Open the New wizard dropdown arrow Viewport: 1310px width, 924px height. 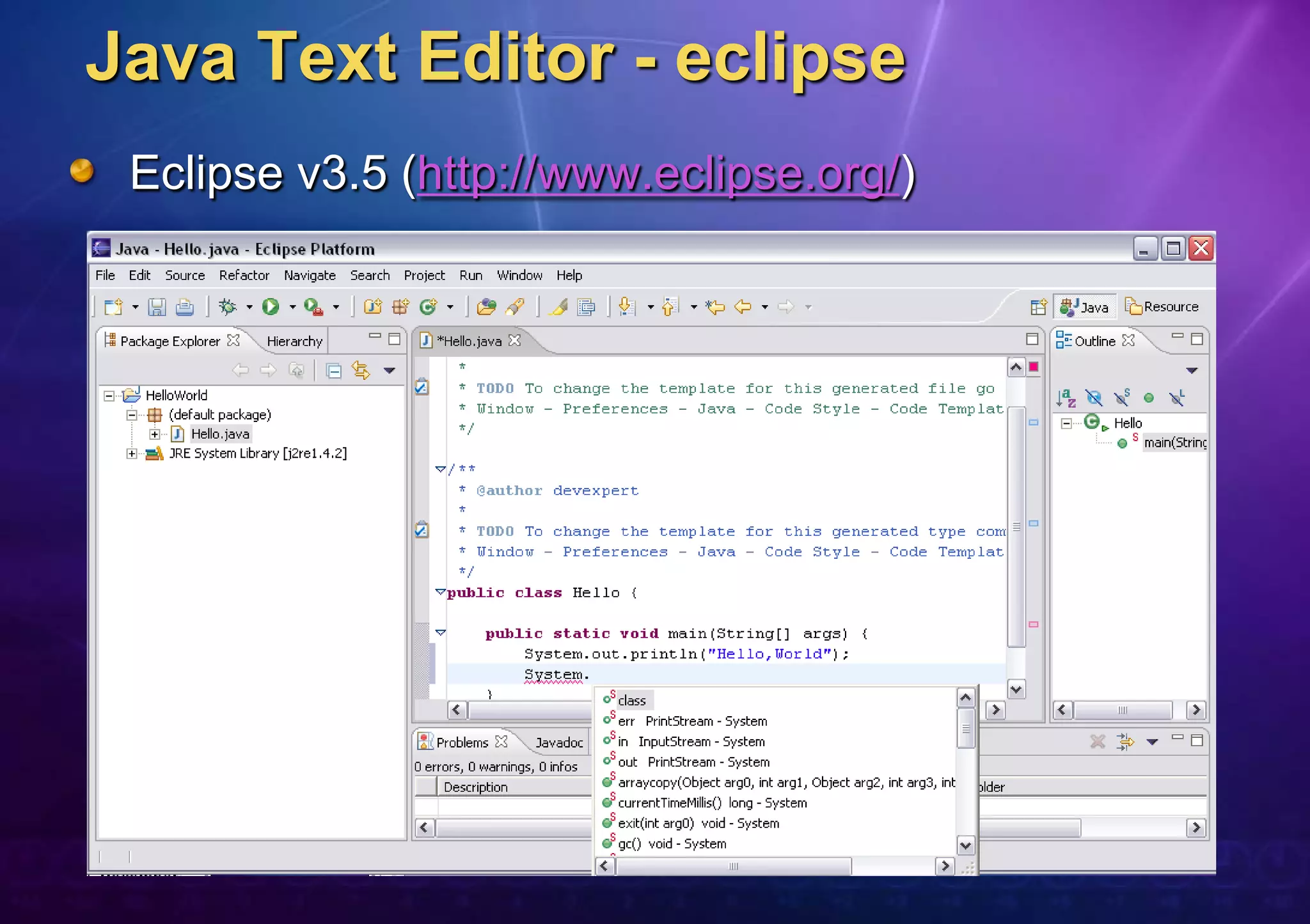(x=135, y=308)
